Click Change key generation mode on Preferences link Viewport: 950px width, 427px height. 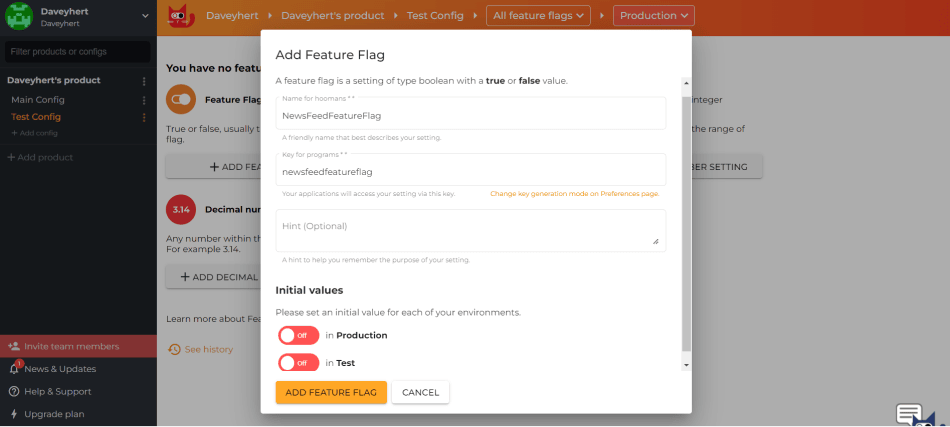coord(574,194)
